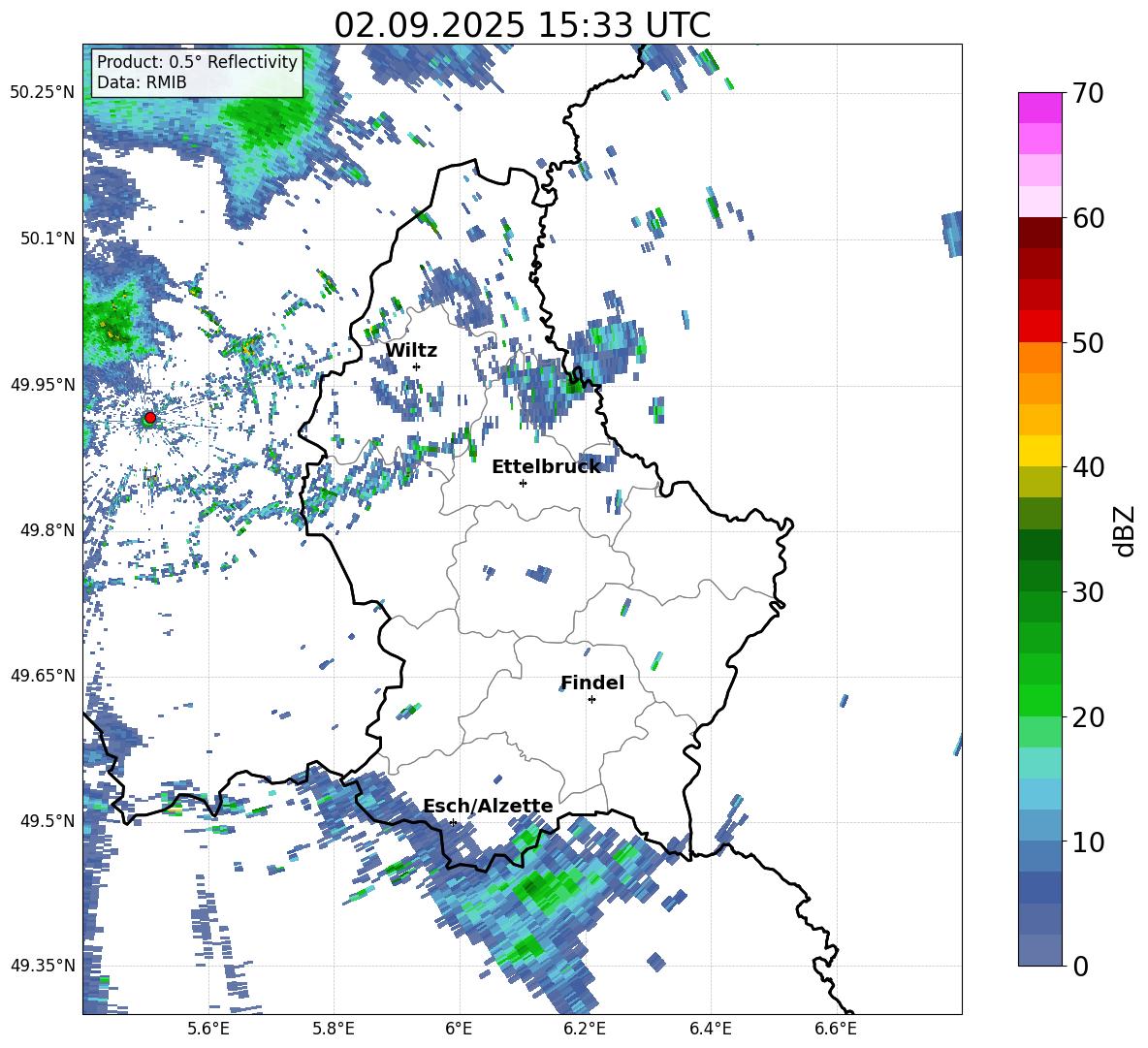
Task: Click the 40 tick on the colorbar
Action: pyautogui.click(x=1088, y=467)
